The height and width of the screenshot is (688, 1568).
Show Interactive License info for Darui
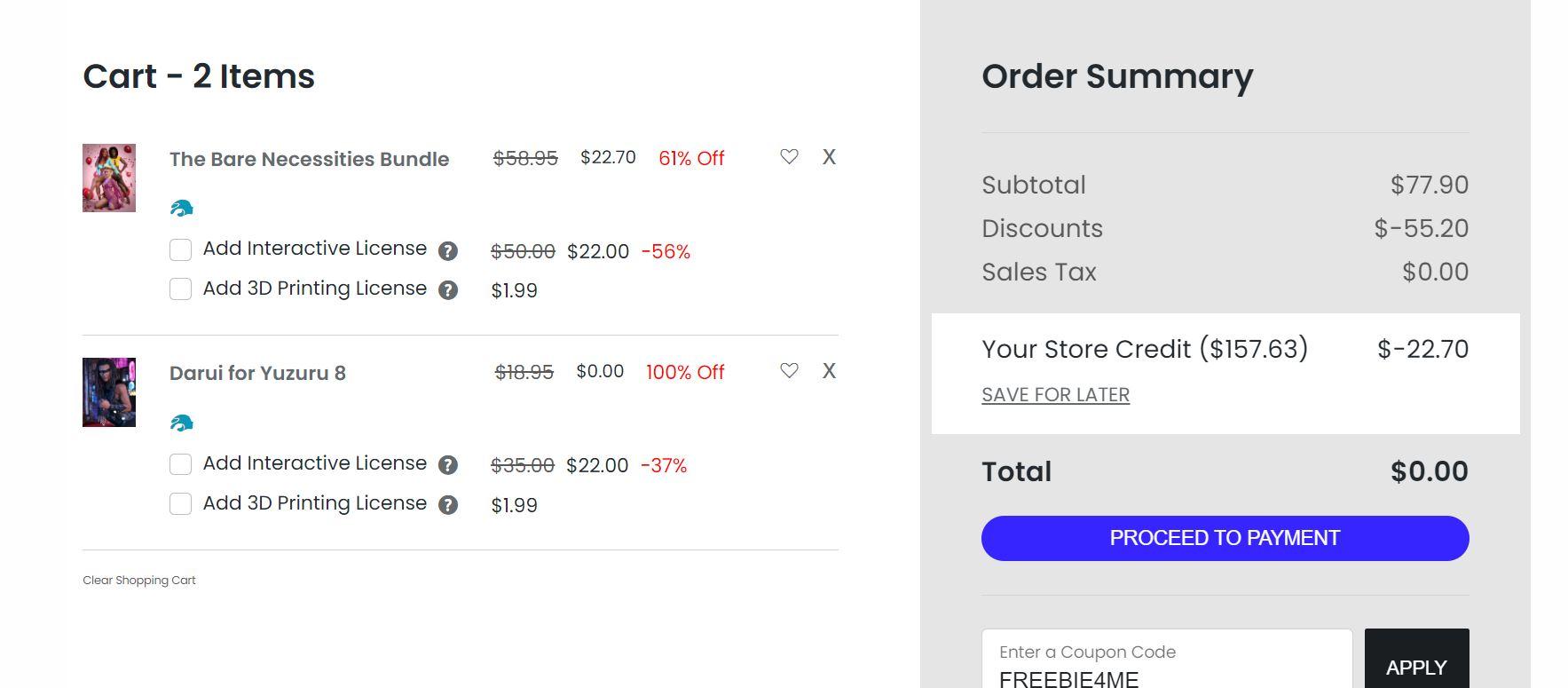click(x=448, y=465)
